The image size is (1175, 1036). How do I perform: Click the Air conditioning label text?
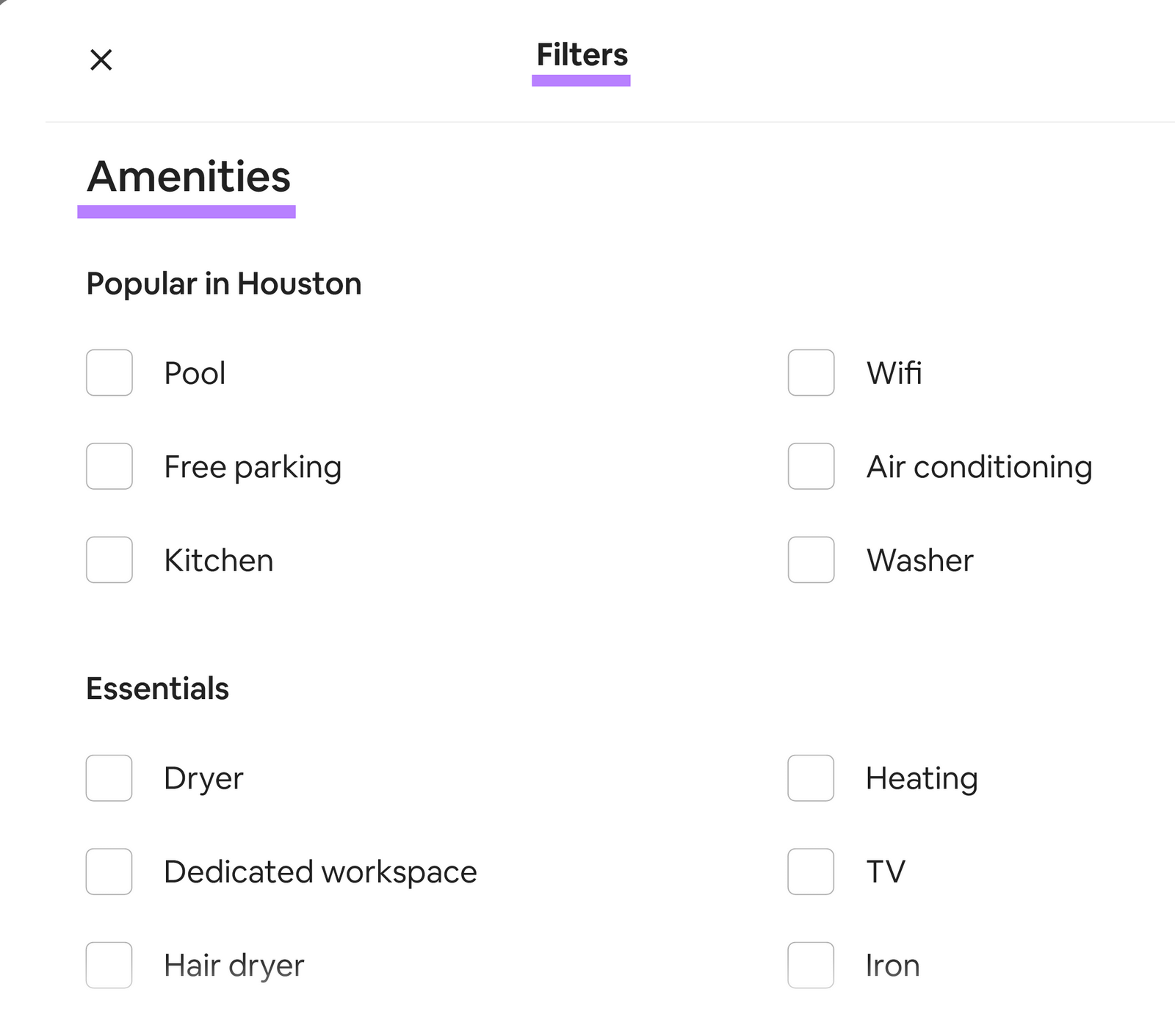pos(979,466)
